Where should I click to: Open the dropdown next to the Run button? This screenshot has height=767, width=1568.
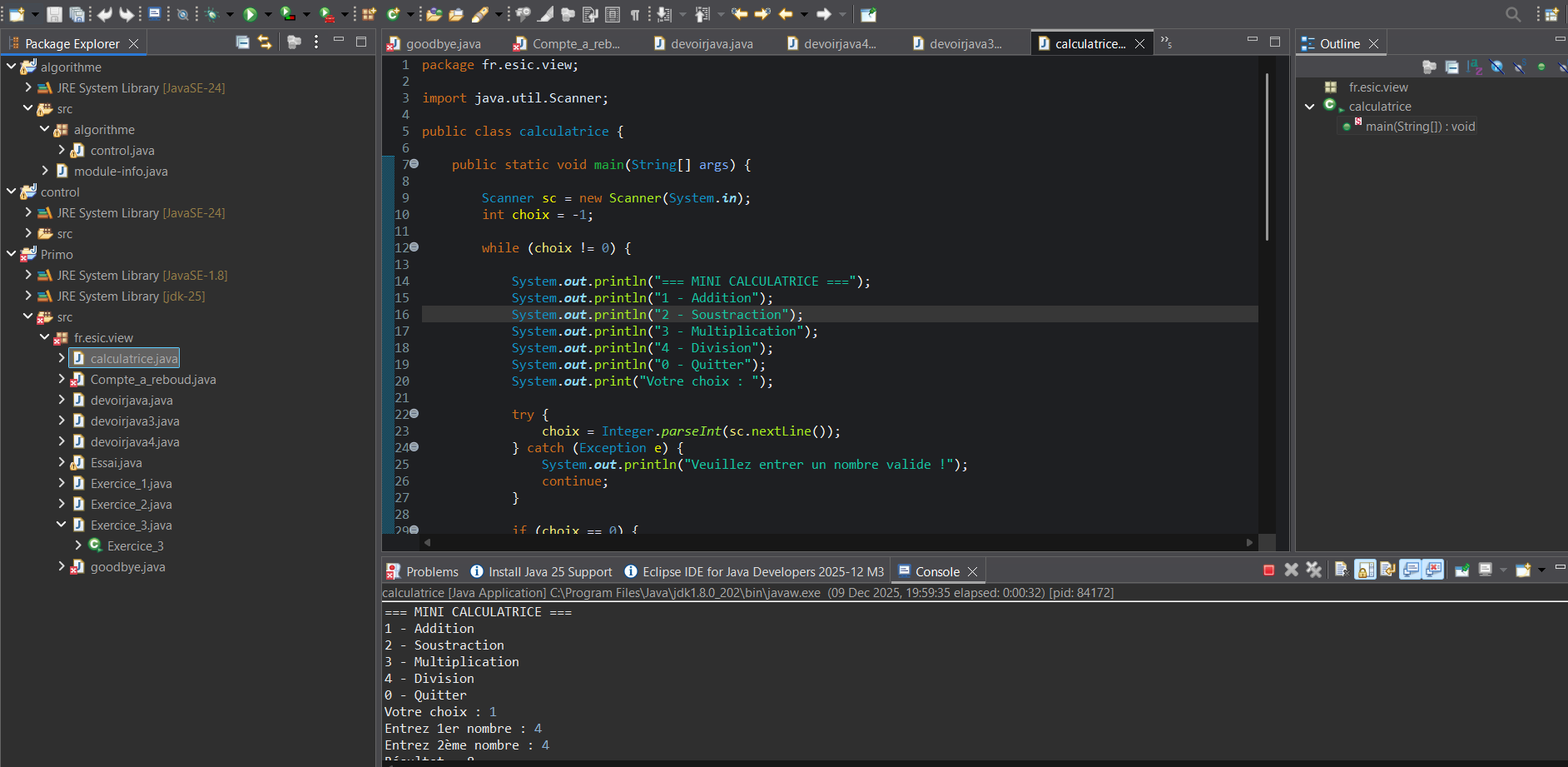pos(268,14)
